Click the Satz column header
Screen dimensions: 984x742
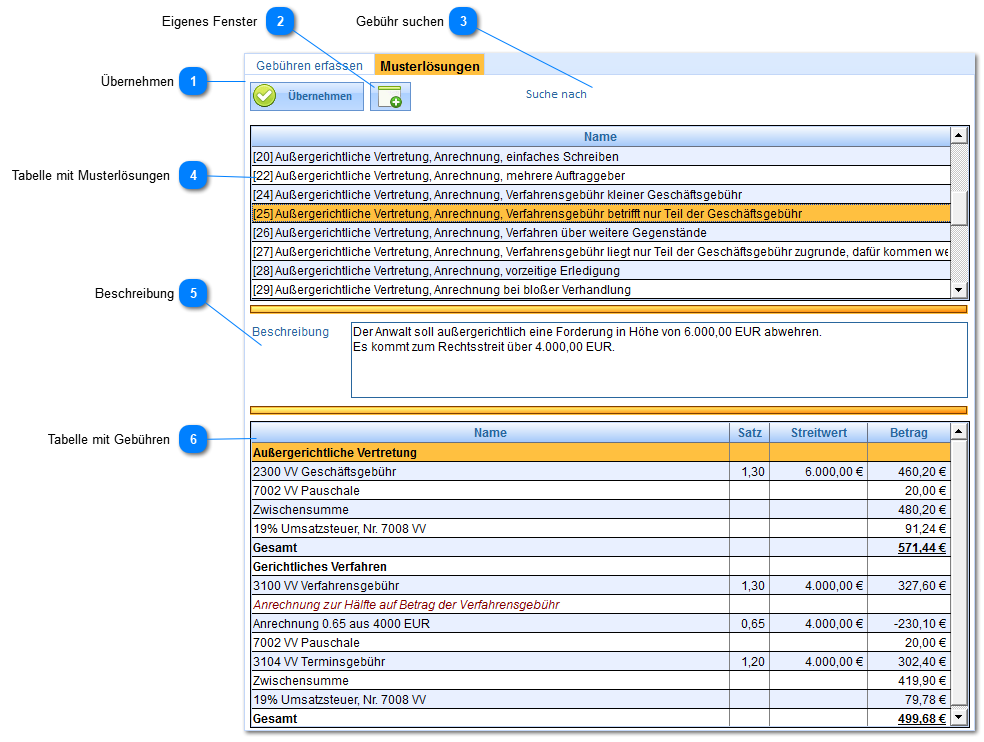[x=749, y=433]
